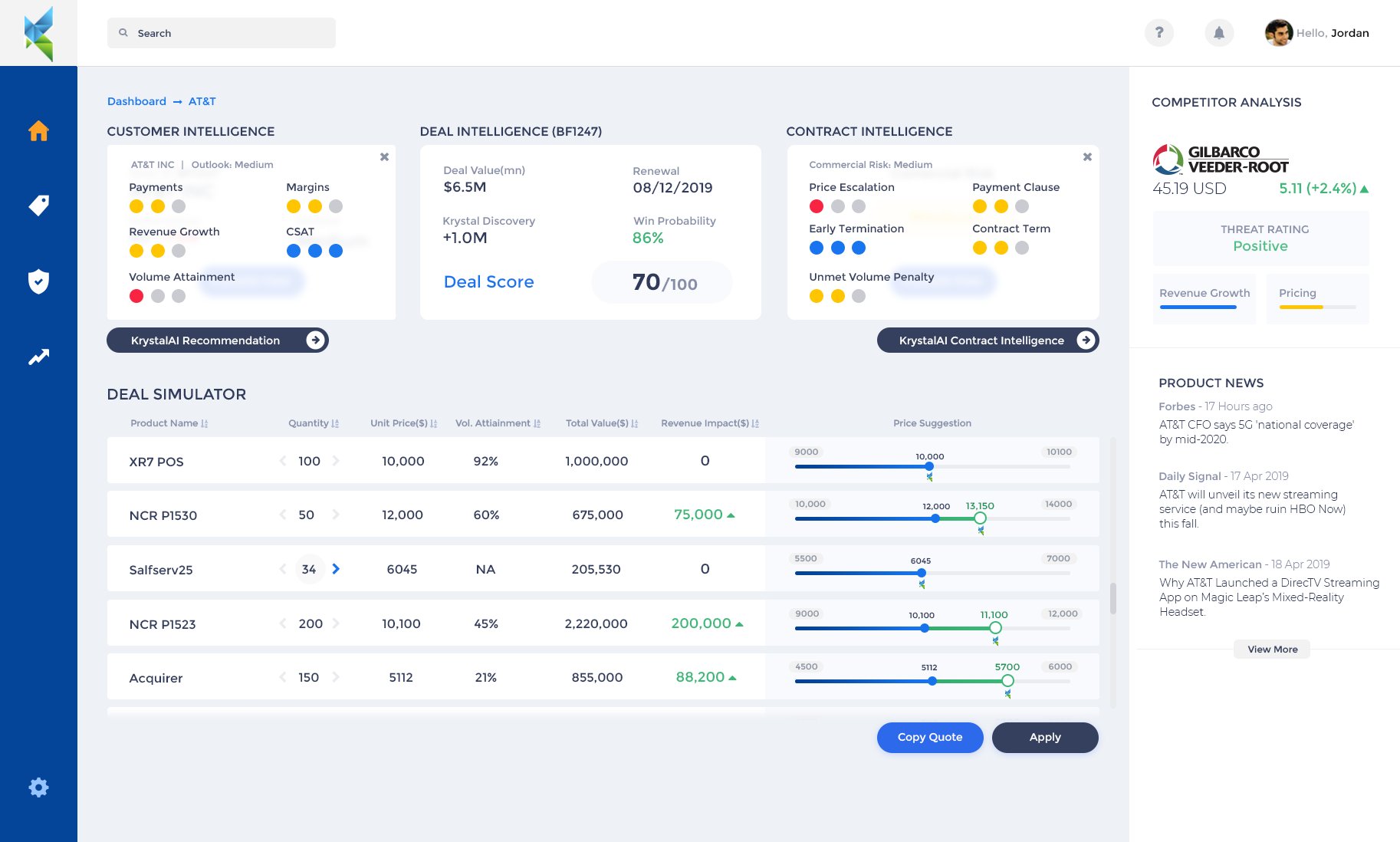Decrease quantity for XR7 POS
This screenshot has width=1400, height=842.
tap(283, 461)
